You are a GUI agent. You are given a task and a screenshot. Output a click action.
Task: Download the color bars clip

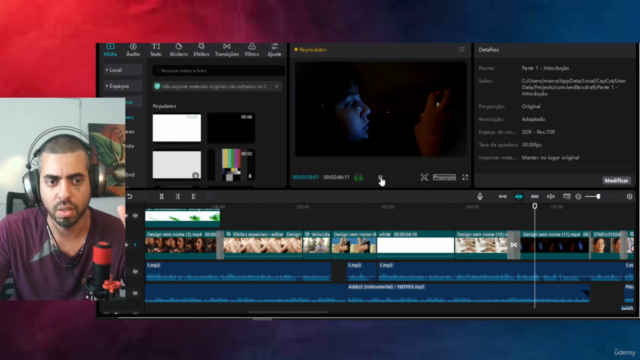click(250, 176)
